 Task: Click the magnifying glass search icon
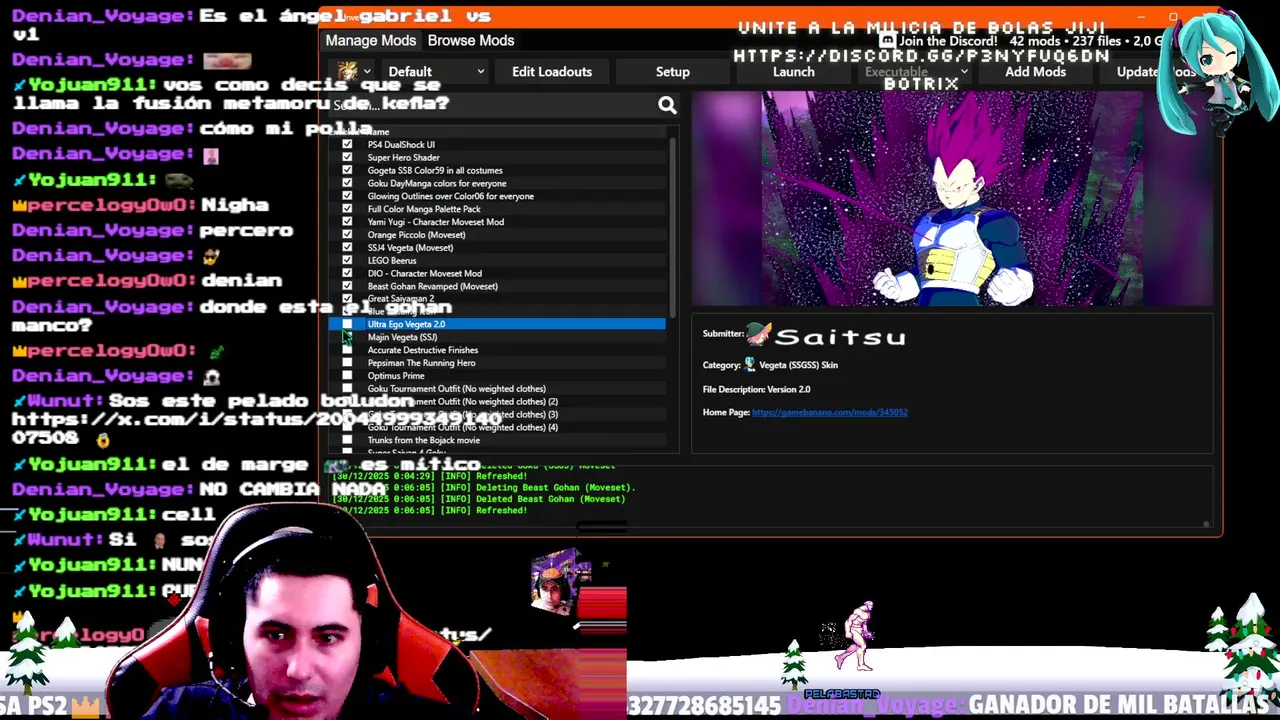tap(667, 105)
